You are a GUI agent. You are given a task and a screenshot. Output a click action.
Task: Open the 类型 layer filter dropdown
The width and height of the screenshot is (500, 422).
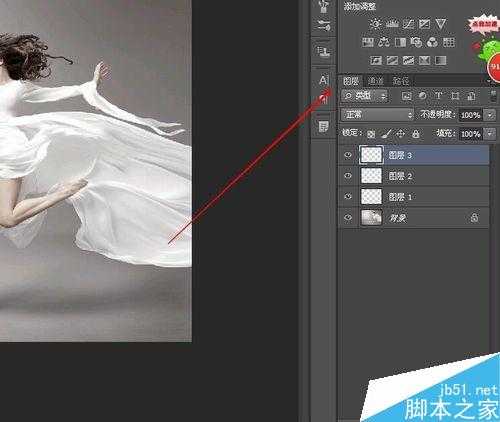coord(365,96)
